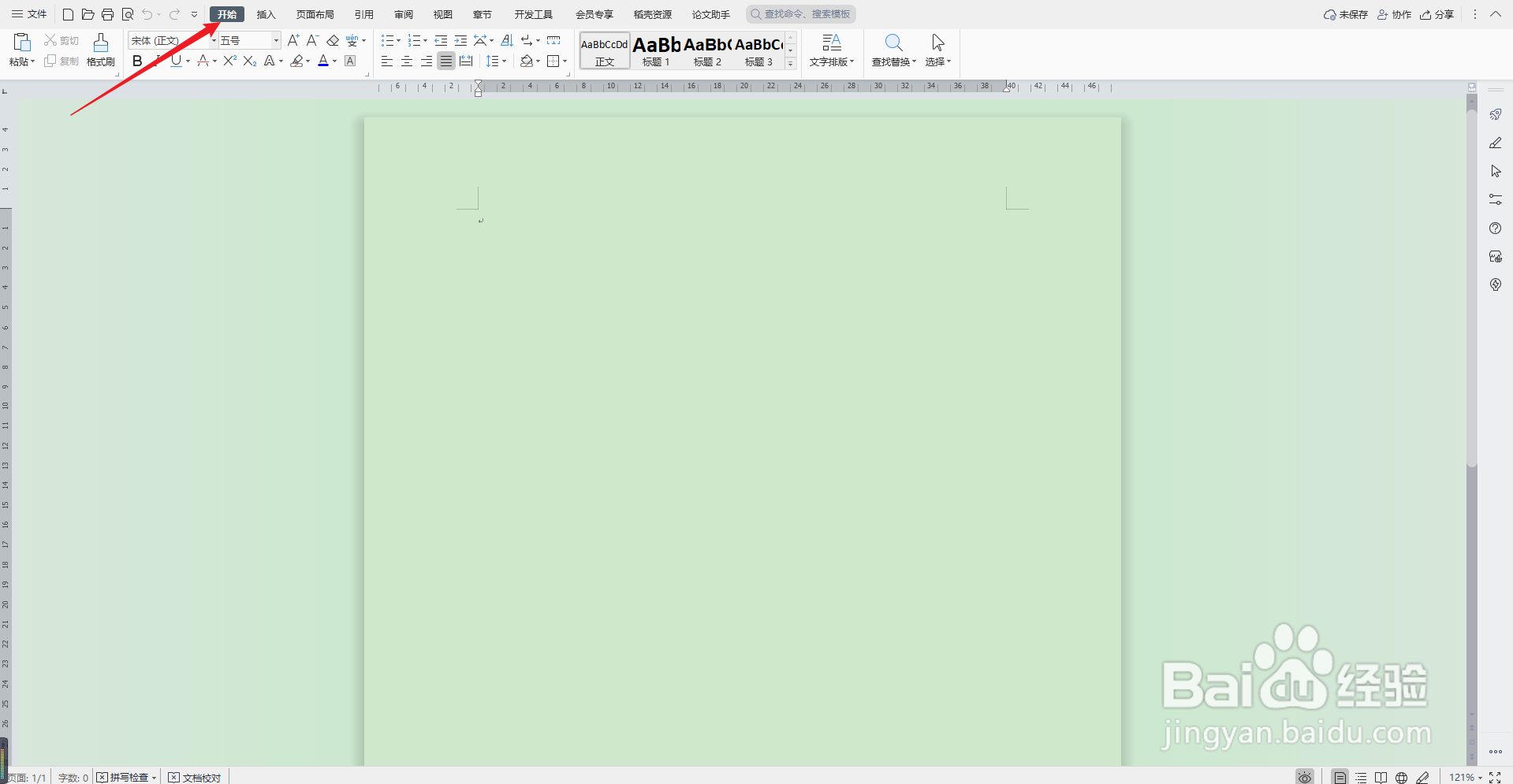Switch to the 视图 tab
Image resolution: width=1513 pixels, height=784 pixels.
pyautogui.click(x=443, y=14)
